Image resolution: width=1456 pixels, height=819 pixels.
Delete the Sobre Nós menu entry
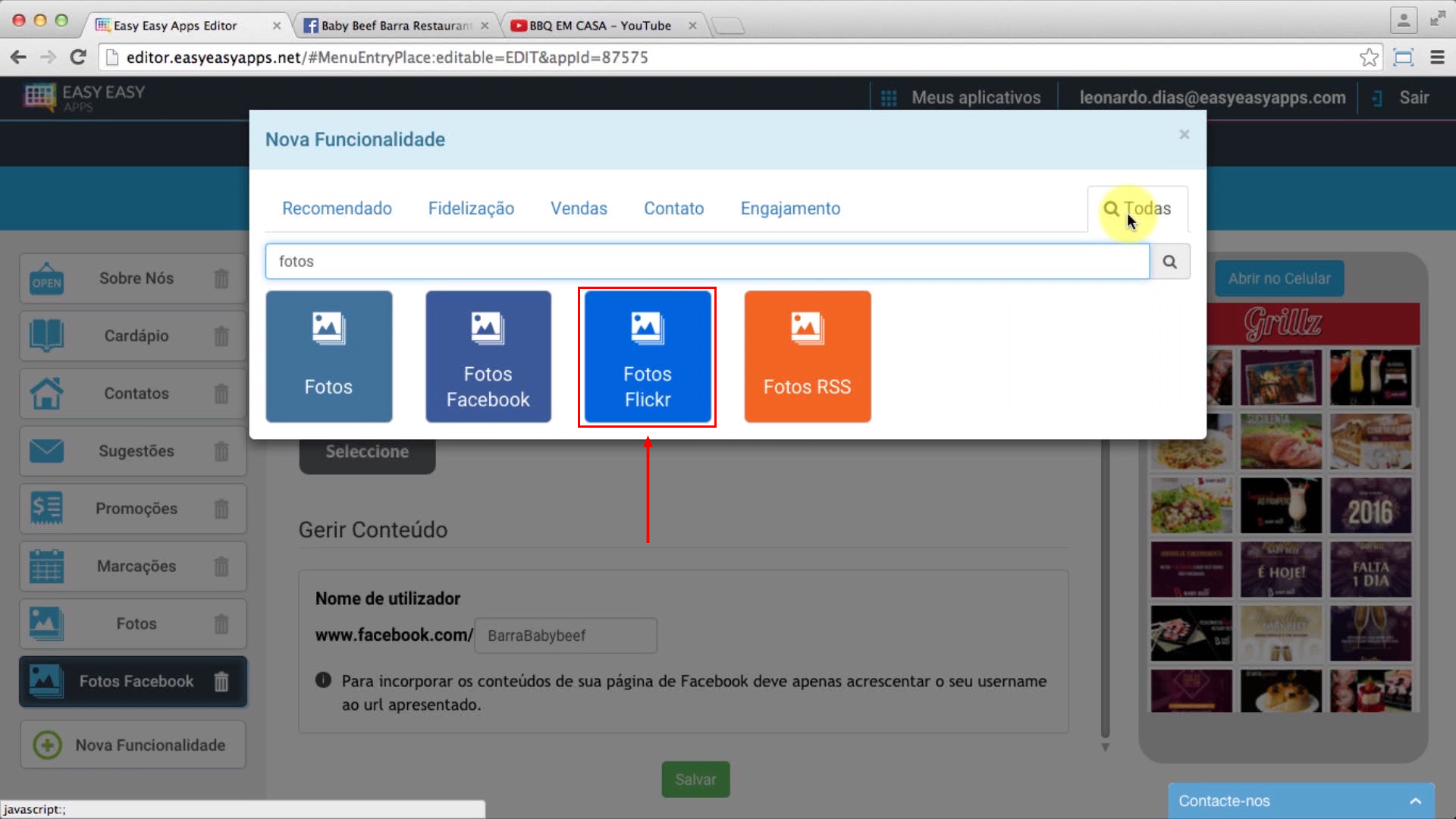pyautogui.click(x=221, y=278)
